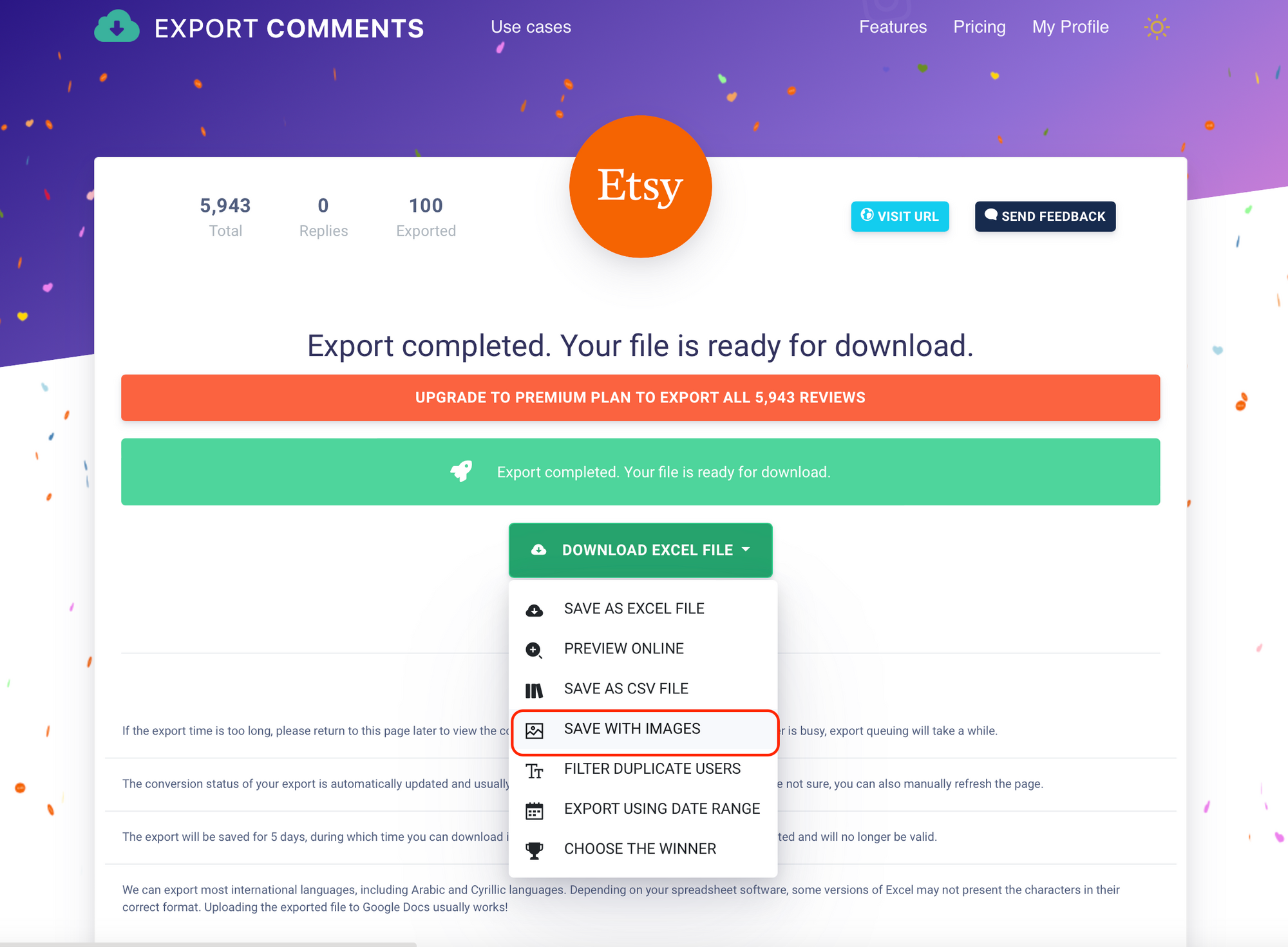The height and width of the screenshot is (947, 1288).
Task: Click the save as Excel file icon
Action: click(x=535, y=608)
